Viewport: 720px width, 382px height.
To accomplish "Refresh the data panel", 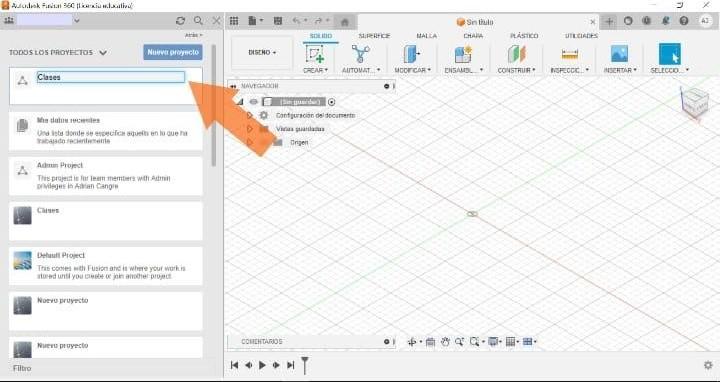I will pos(180,21).
